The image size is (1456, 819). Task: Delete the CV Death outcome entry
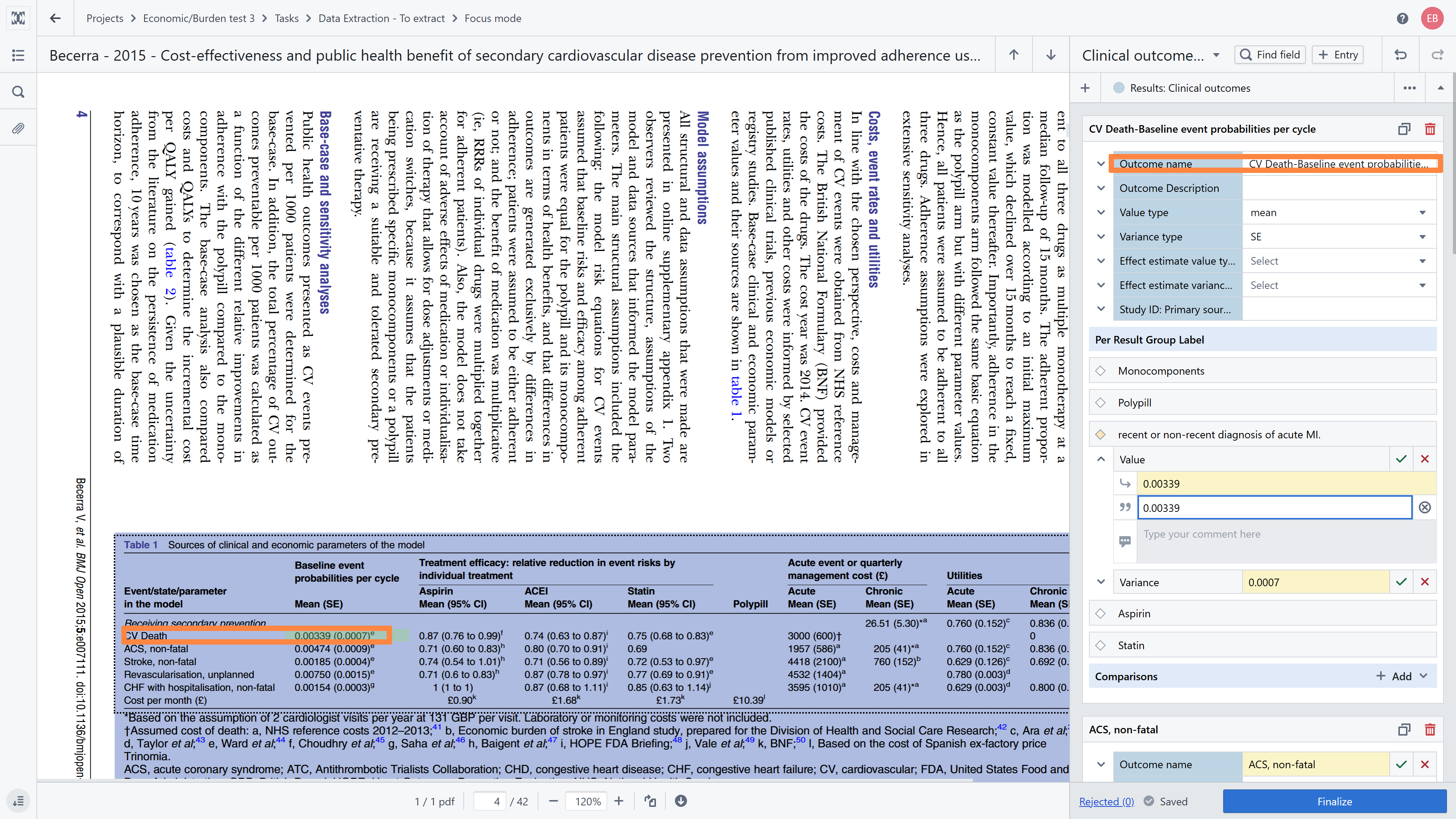point(1430,129)
